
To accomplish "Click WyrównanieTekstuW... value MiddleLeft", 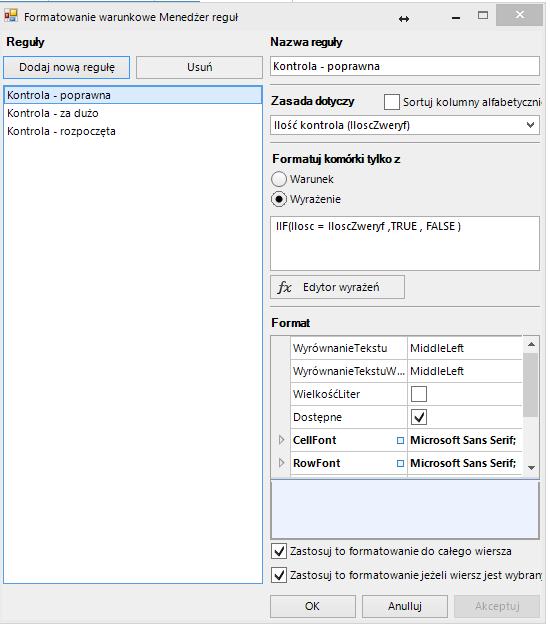I will pos(465,371).
